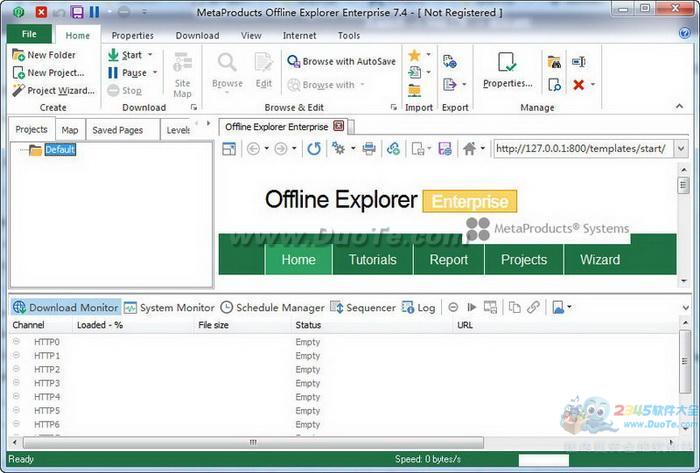Open the delete dropdown arrow
This screenshot has height=473, width=700.
pyautogui.click(x=593, y=84)
